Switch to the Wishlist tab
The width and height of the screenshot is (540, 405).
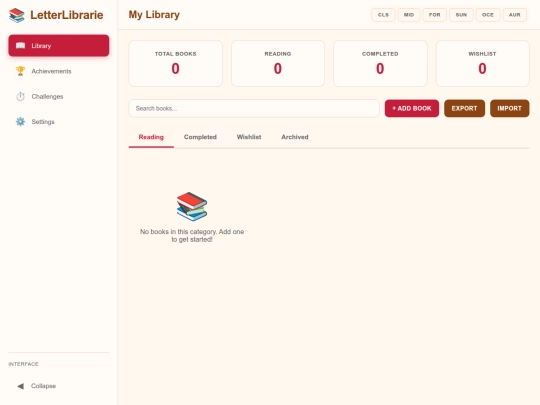pos(249,137)
